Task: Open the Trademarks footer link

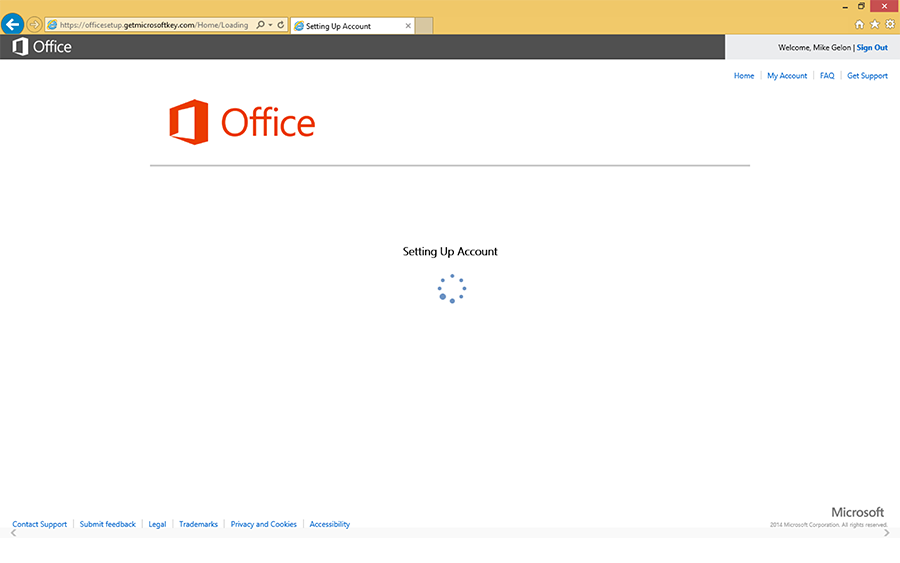Action: coord(198,524)
